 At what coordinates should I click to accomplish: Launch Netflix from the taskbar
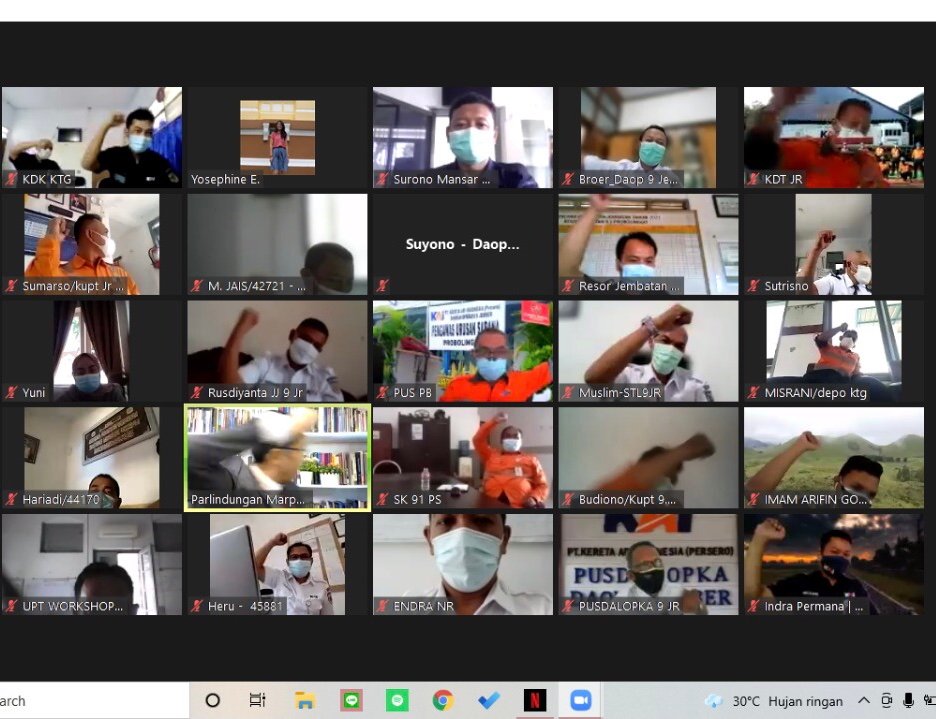(x=535, y=700)
